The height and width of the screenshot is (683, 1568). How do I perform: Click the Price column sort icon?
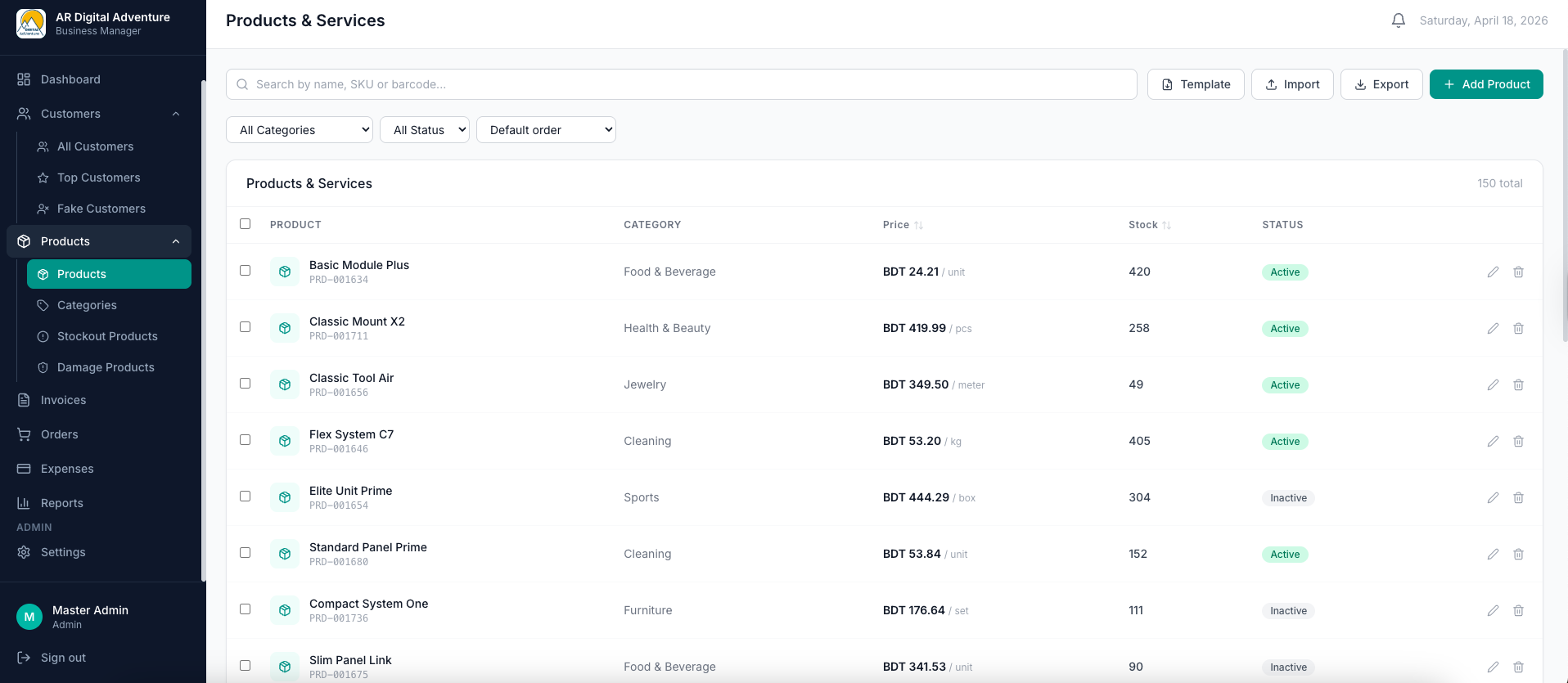(x=918, y=225)
